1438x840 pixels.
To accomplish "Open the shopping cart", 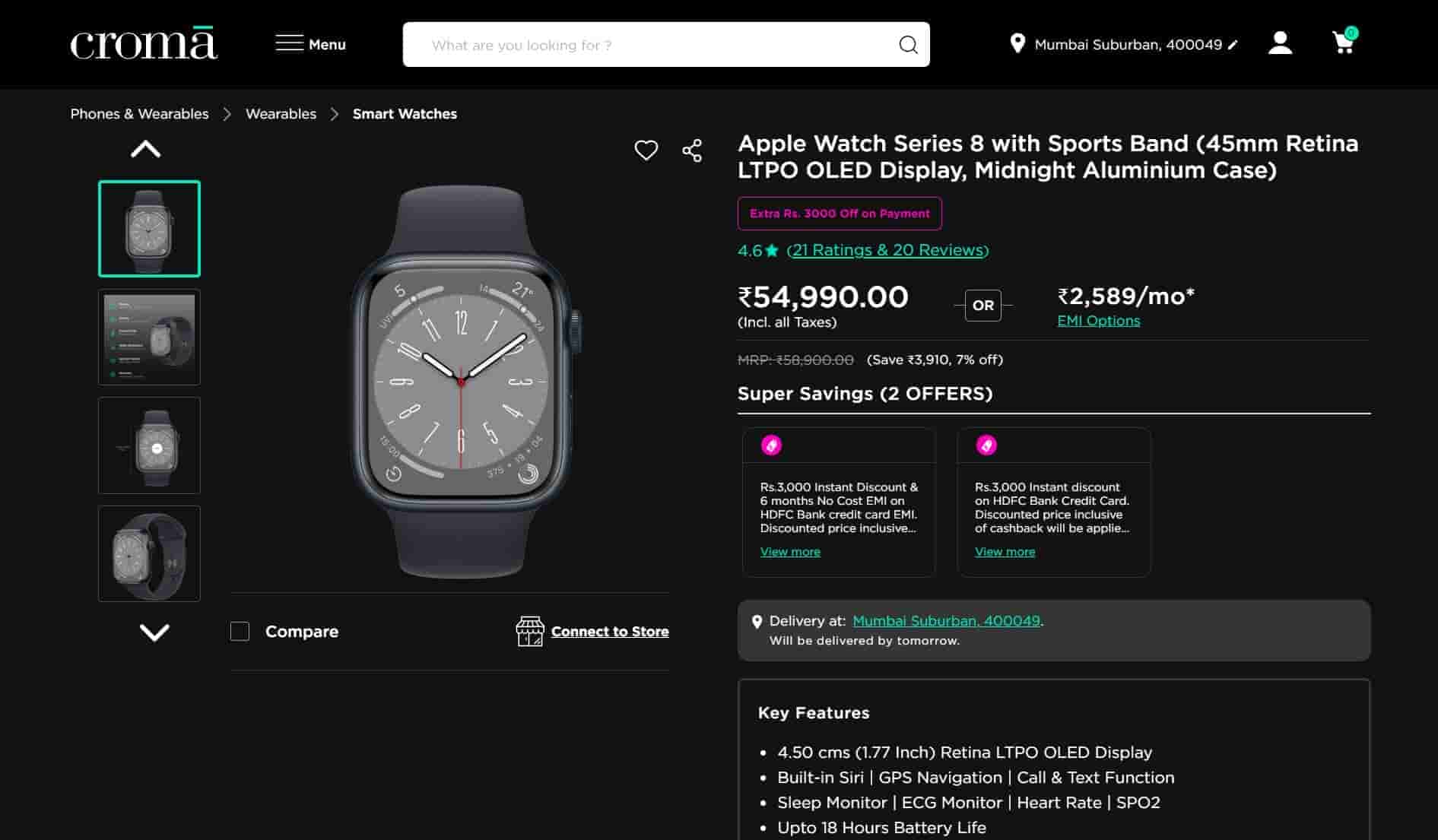I will tap(1343, 43).
